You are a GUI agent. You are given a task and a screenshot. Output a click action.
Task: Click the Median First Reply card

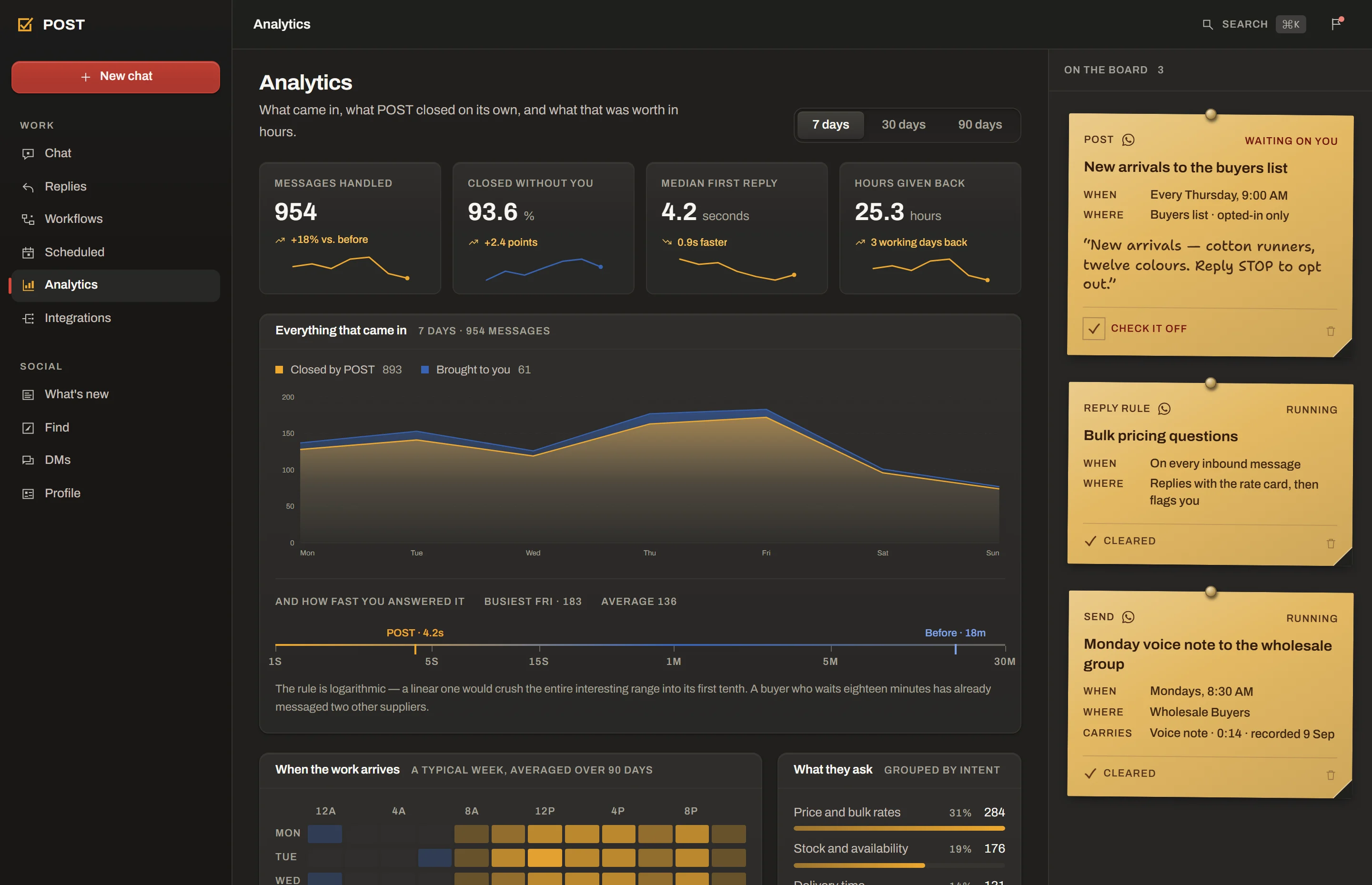pyautogui.click(x=737, y=228)
